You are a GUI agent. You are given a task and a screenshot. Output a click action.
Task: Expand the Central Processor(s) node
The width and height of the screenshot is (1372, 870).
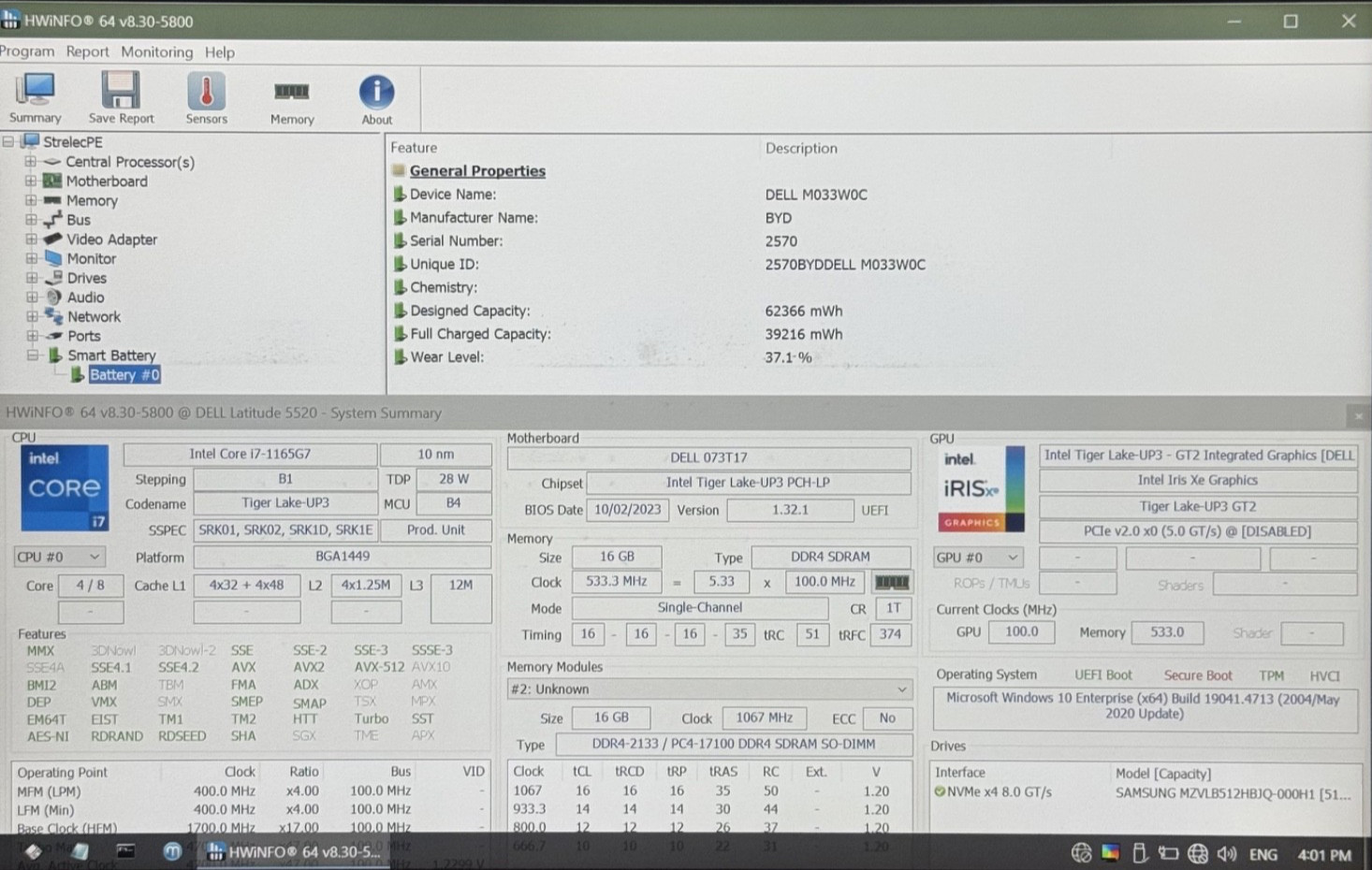(x=31, y=162)
